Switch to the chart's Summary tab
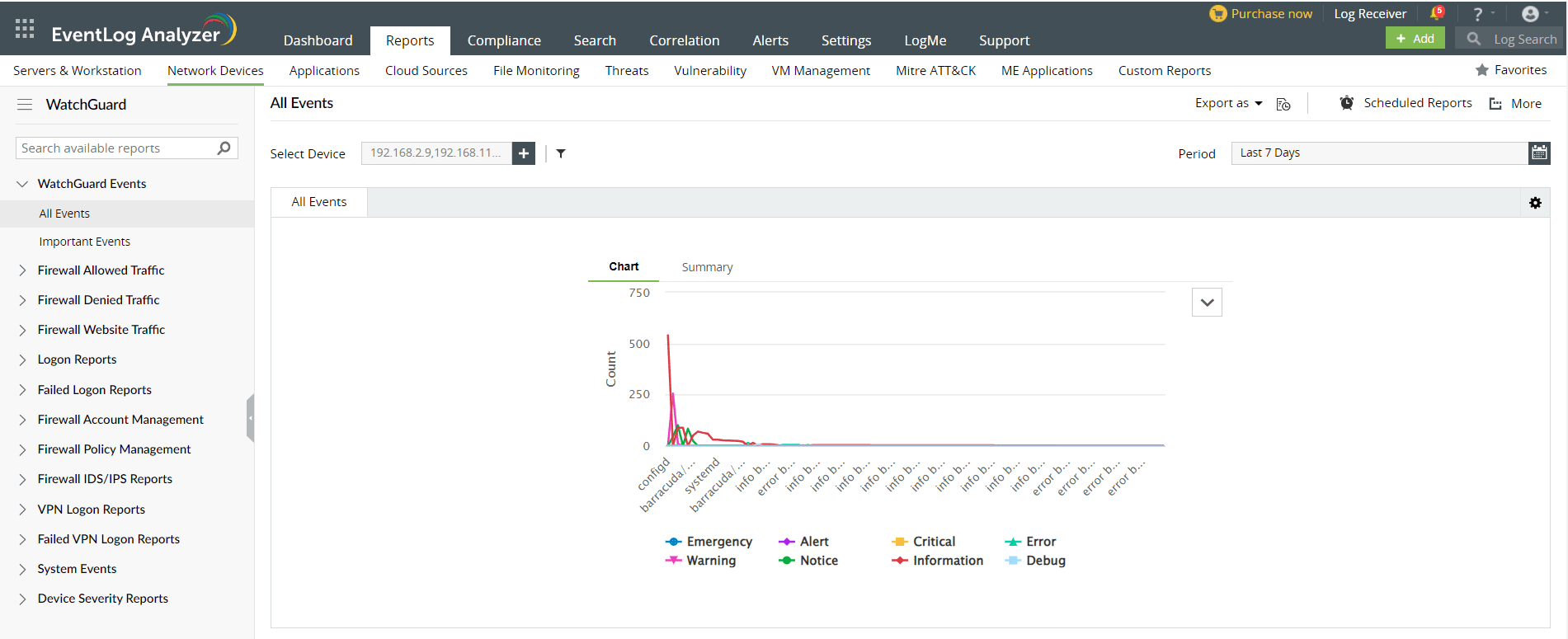 pos(707,267)
